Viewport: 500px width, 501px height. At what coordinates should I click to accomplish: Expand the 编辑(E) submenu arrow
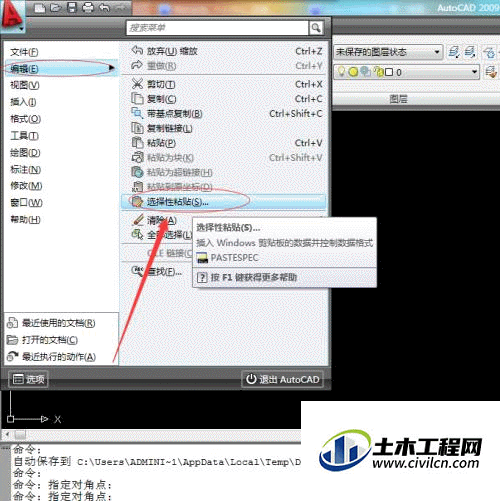(112, 69)
